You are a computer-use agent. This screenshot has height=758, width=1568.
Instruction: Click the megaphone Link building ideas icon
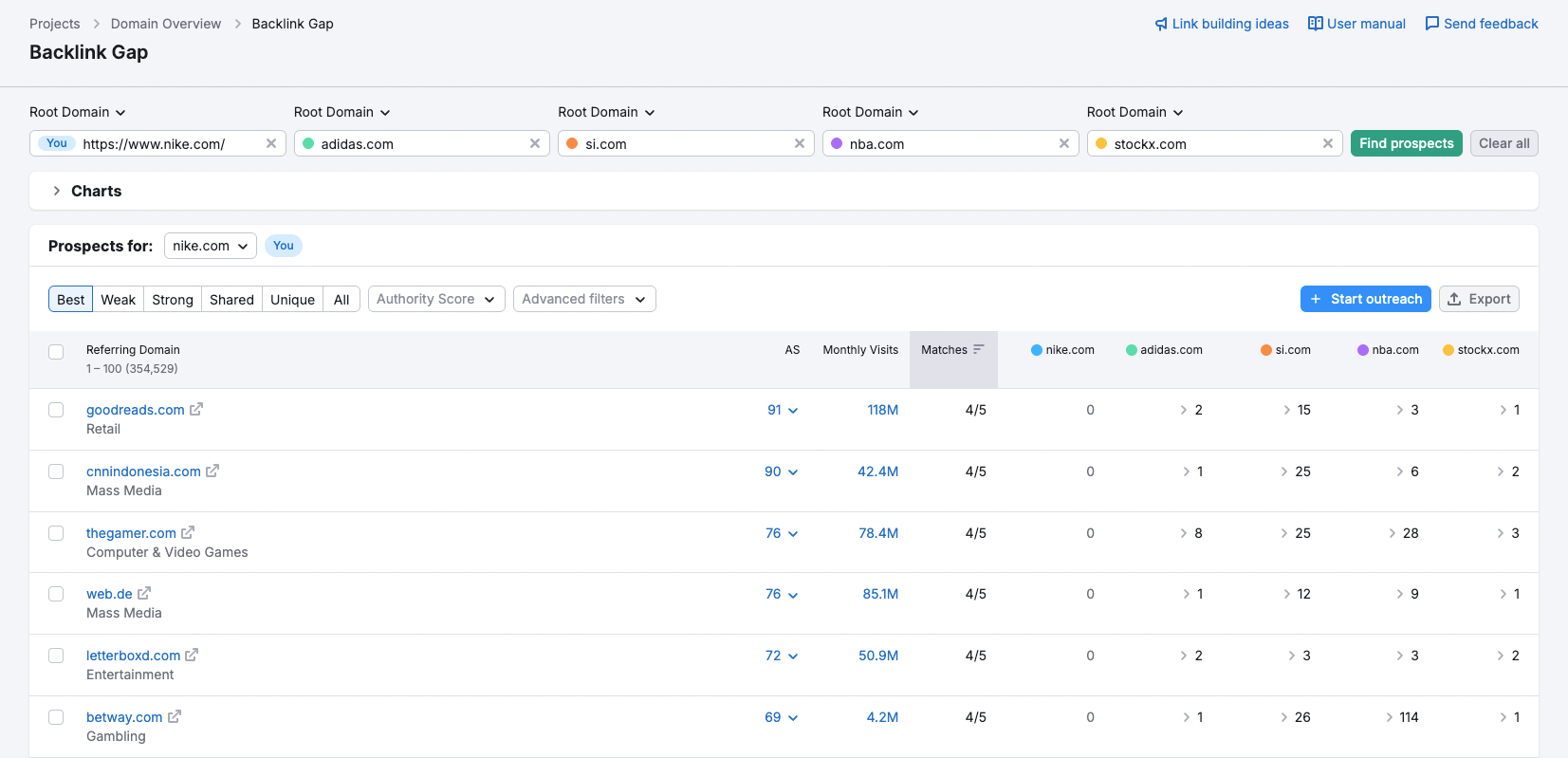pos(1161,24)
